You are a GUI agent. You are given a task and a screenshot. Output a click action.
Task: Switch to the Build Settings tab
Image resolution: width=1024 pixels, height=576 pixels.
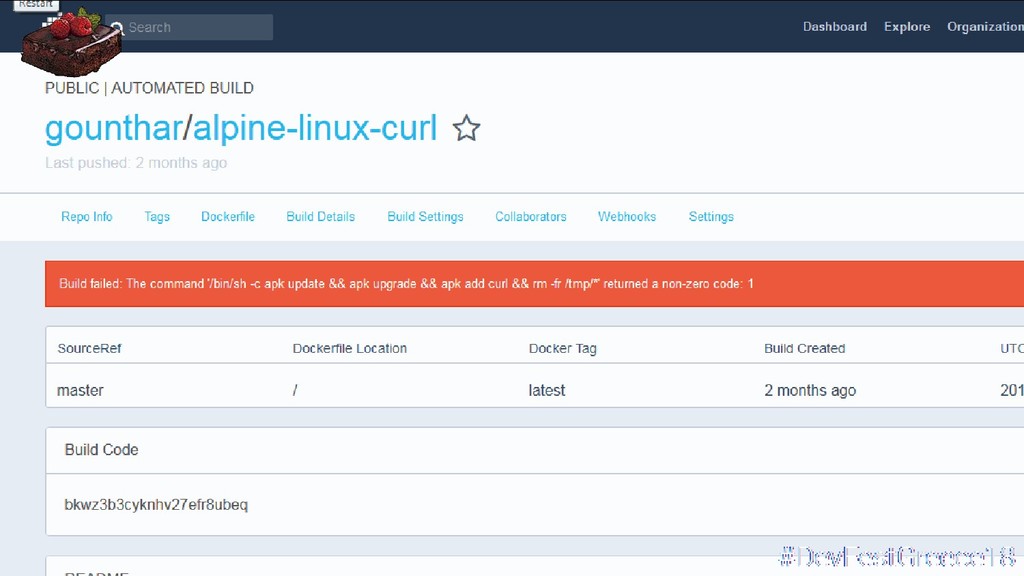(425, 217)
